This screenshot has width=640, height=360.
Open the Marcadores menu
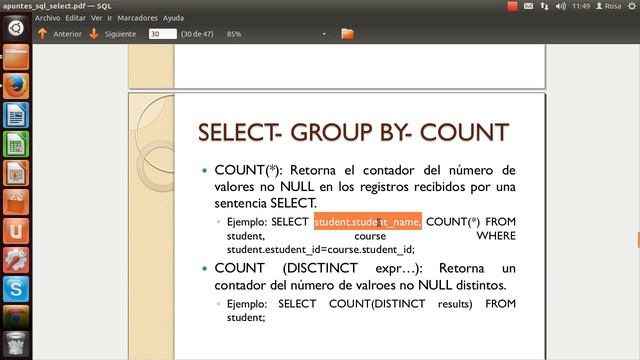point(138,18)
